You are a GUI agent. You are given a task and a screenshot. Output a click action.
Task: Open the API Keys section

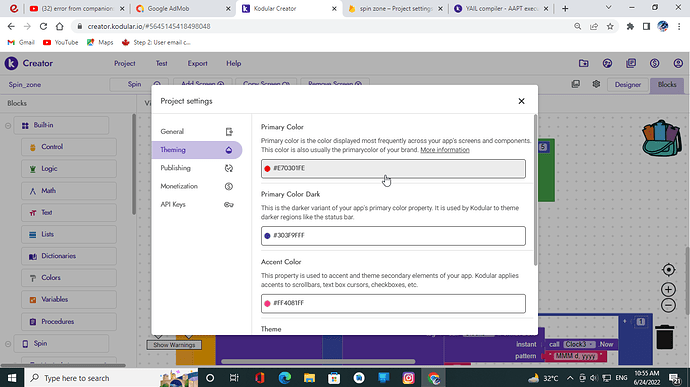(x=197, y=205)
